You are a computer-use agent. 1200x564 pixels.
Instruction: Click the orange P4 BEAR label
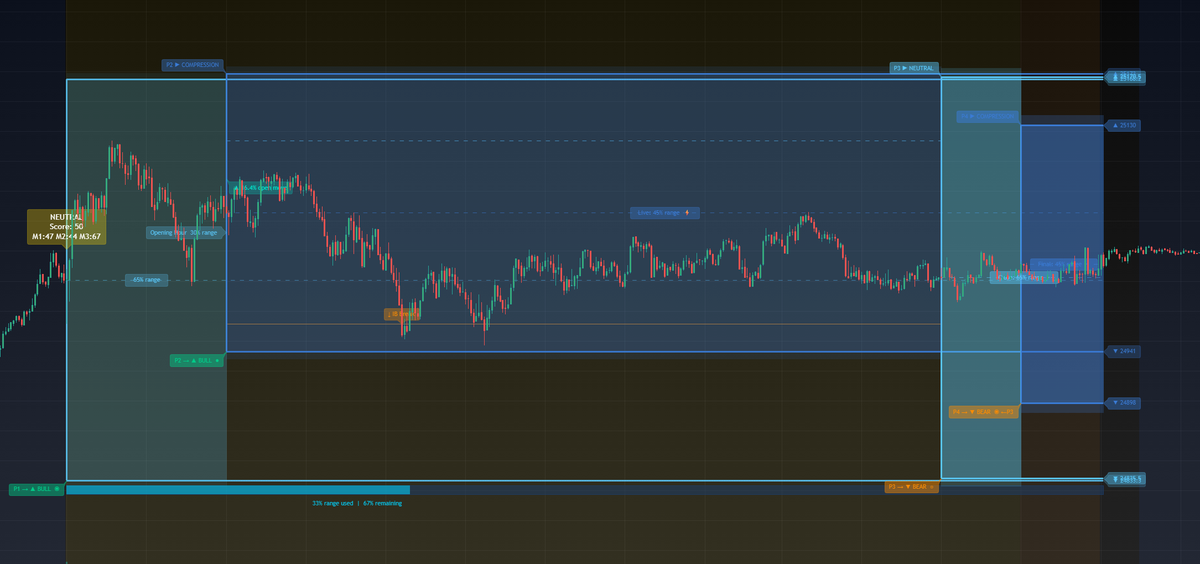[984, 412]
